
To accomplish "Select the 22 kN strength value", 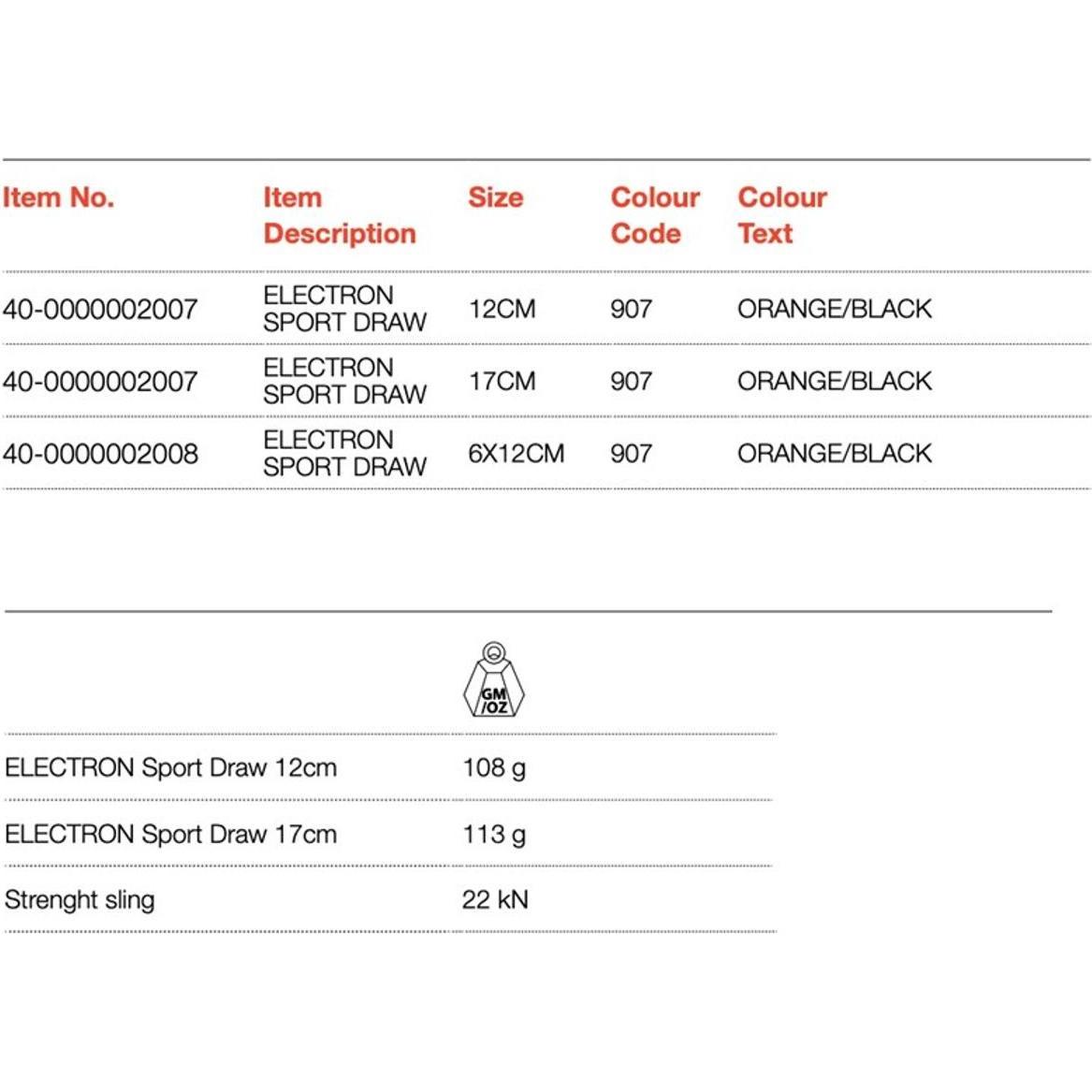I will 494,900.
